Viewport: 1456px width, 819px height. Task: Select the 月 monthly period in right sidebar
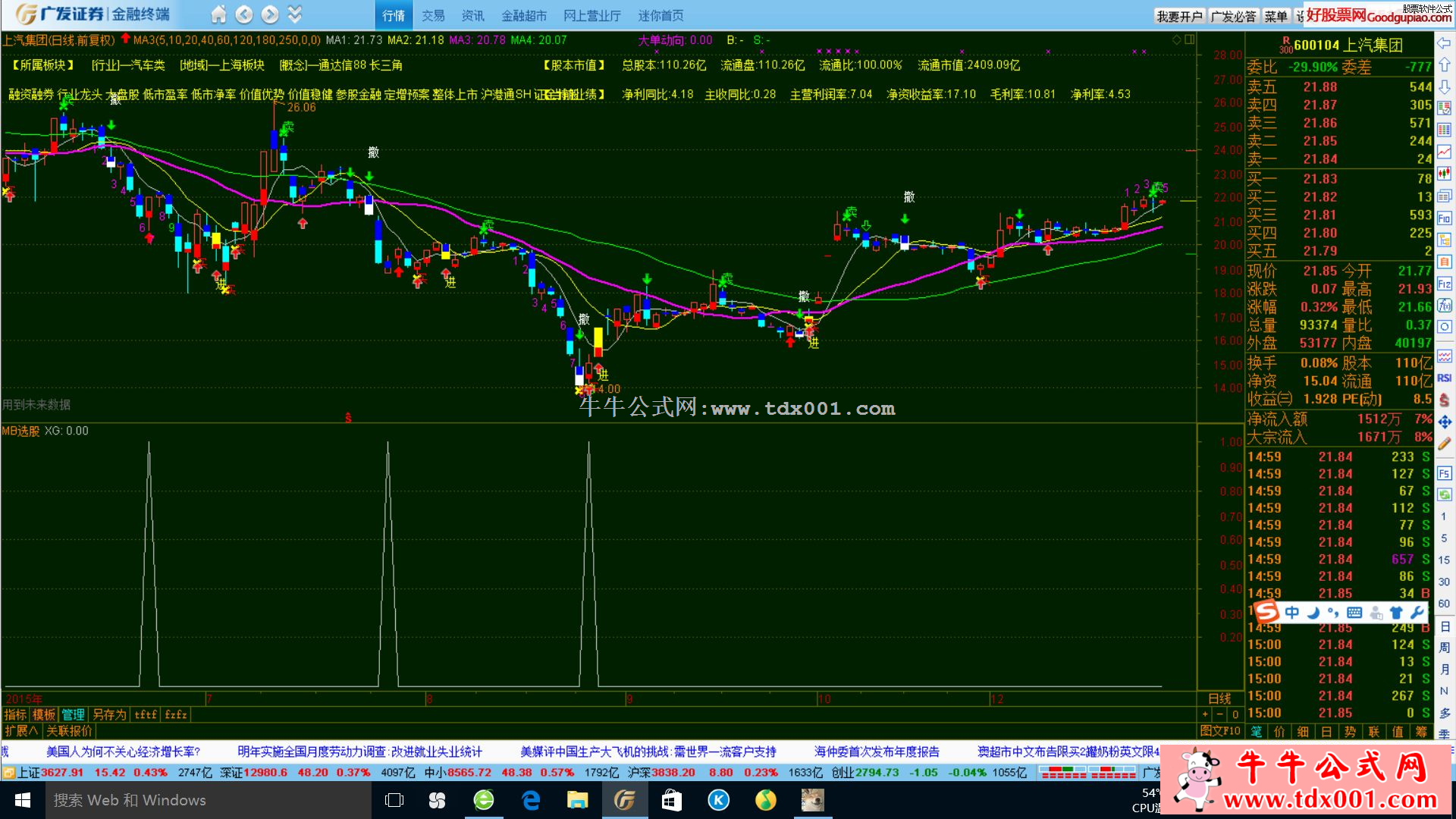[1444, 670]
